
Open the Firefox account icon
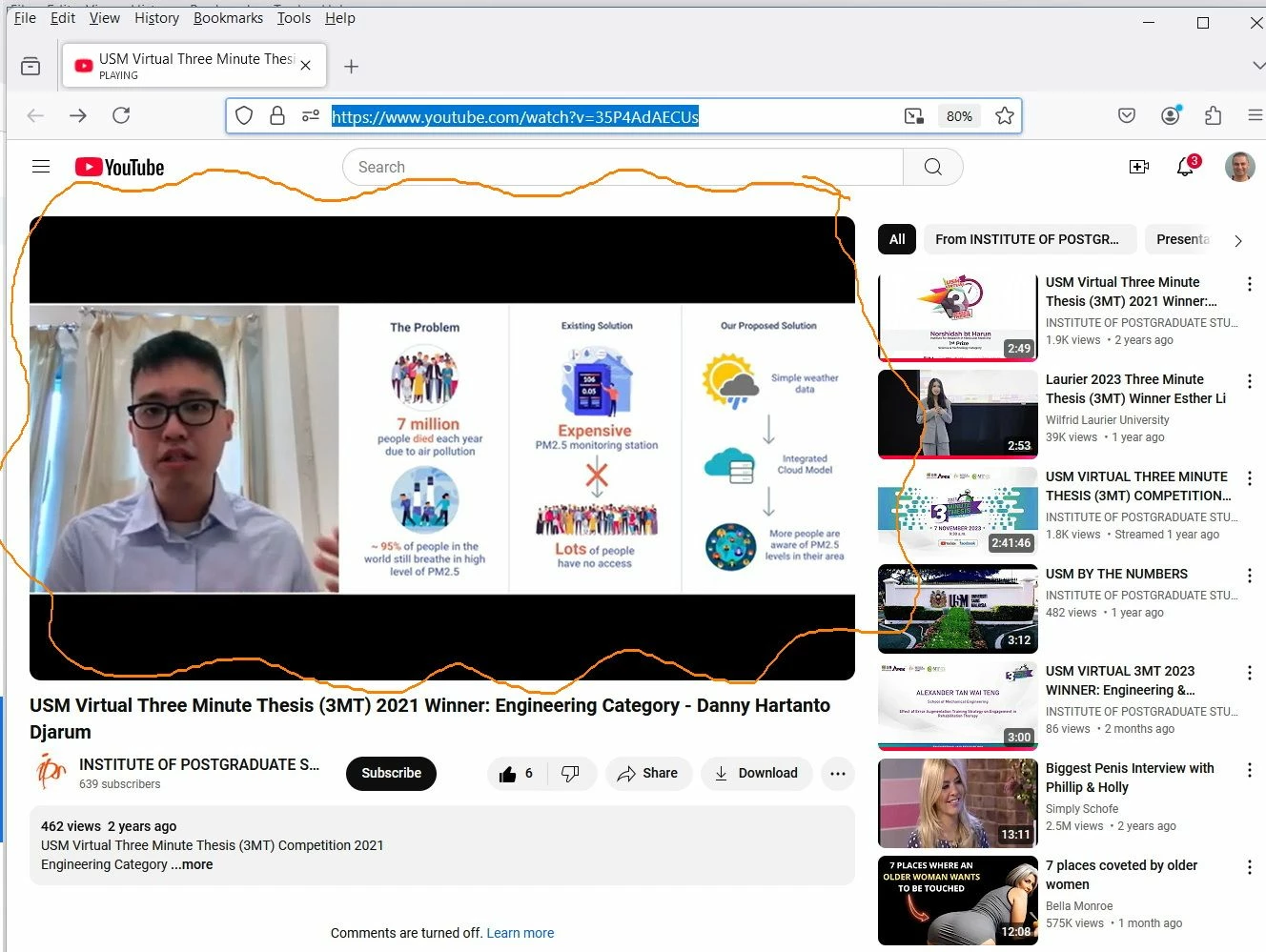point(1171,115)
